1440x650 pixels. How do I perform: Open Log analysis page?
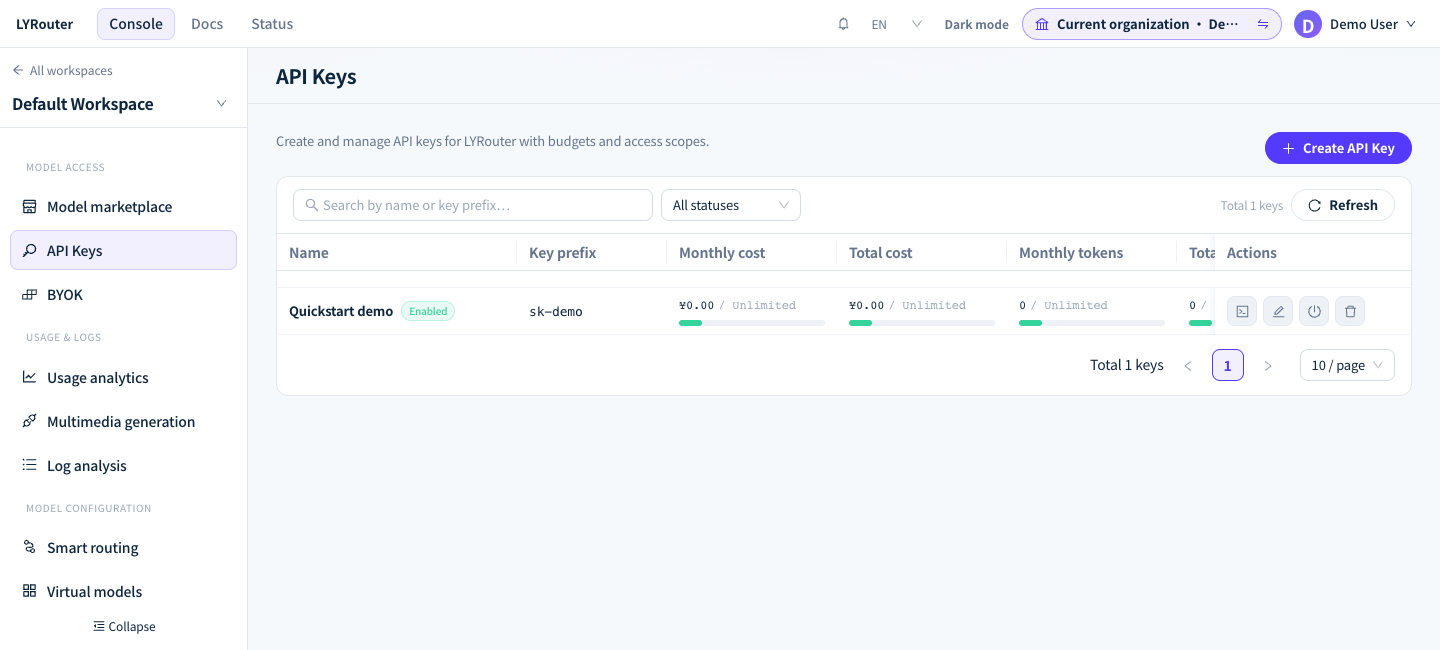[123, 466]
